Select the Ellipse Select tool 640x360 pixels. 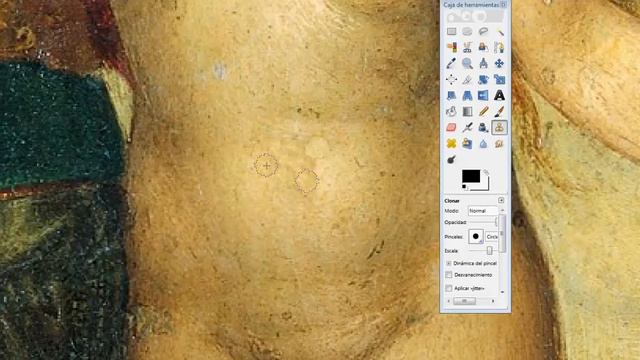[467, 32]
